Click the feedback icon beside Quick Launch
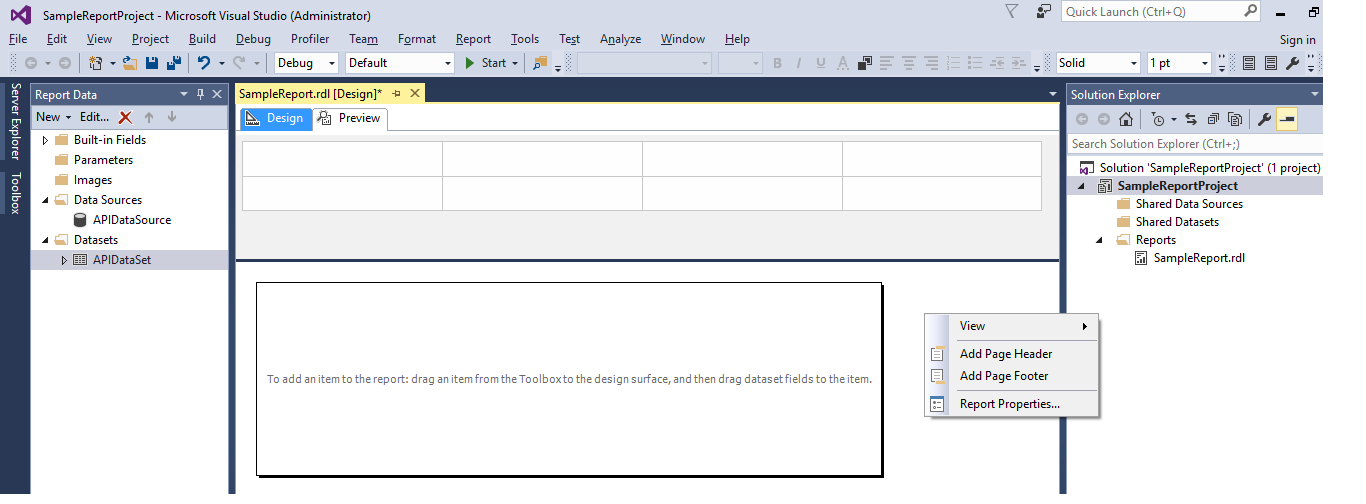The image size is (1366, 504). 1044,11
